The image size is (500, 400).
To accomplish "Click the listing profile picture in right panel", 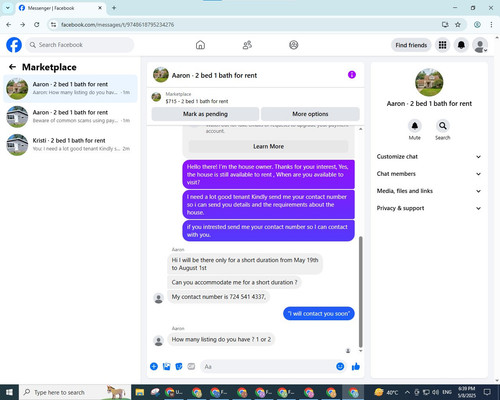I will (x=429, y=82).
